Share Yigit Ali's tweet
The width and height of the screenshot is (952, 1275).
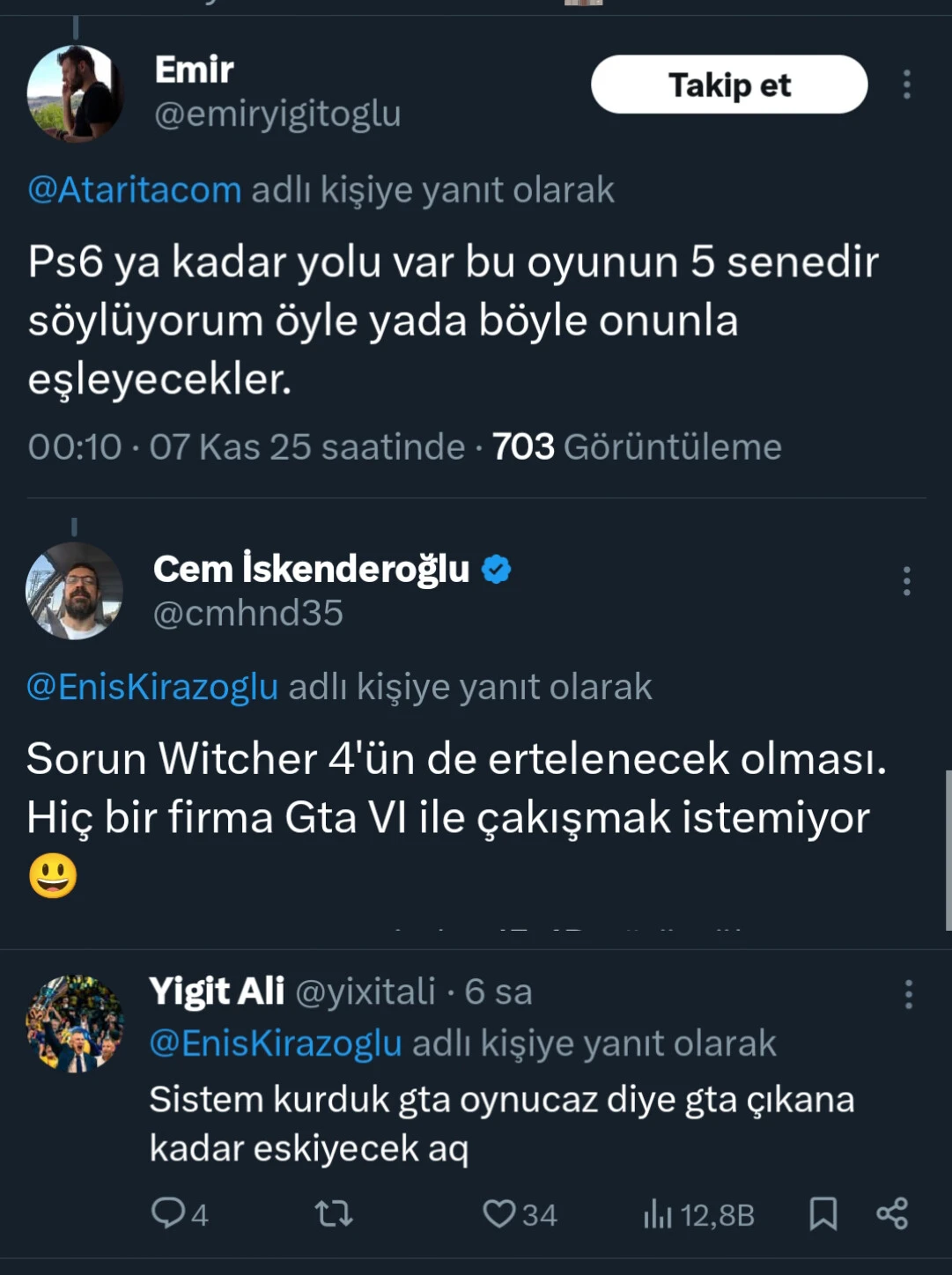tap(892, 1214)
